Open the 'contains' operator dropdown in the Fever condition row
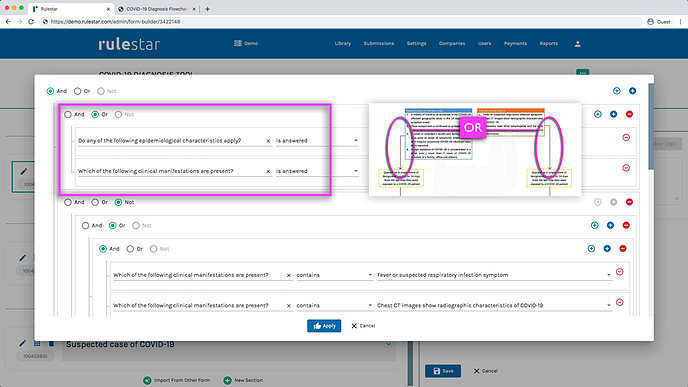The height and width of the screenshot is (387, 688). pos(334,275)
